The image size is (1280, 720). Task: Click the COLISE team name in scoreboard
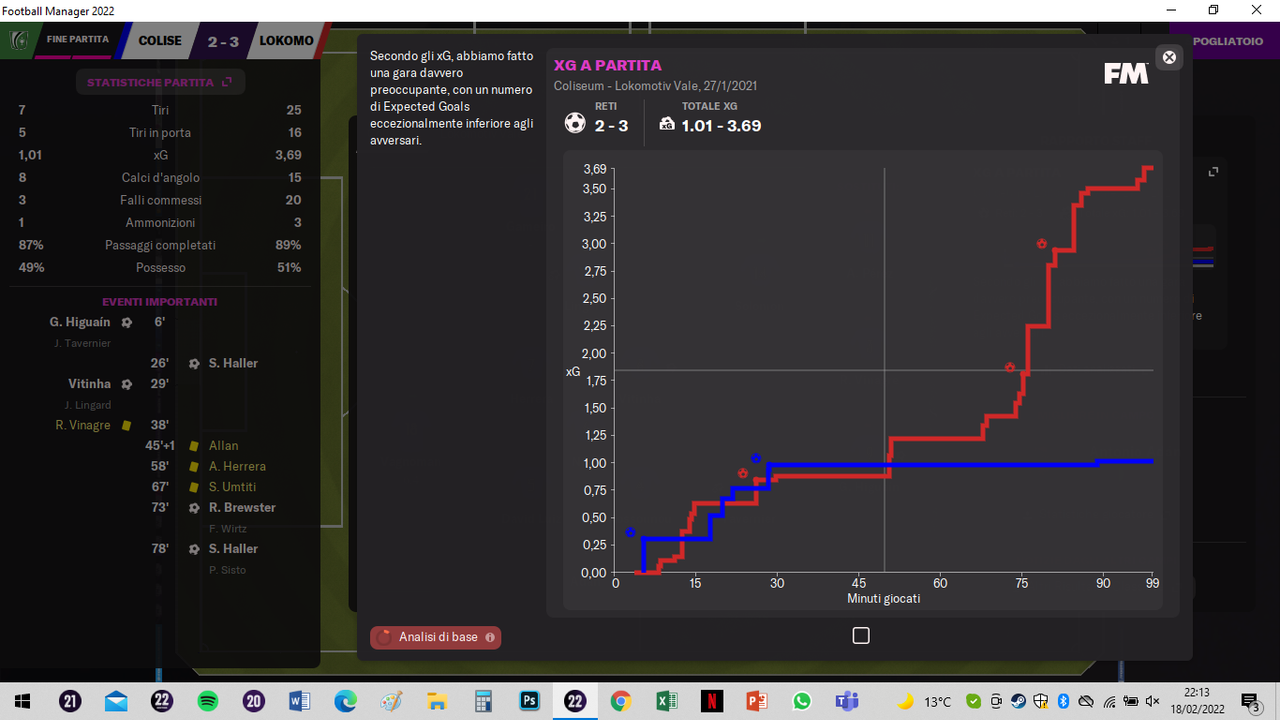(160, 41)
